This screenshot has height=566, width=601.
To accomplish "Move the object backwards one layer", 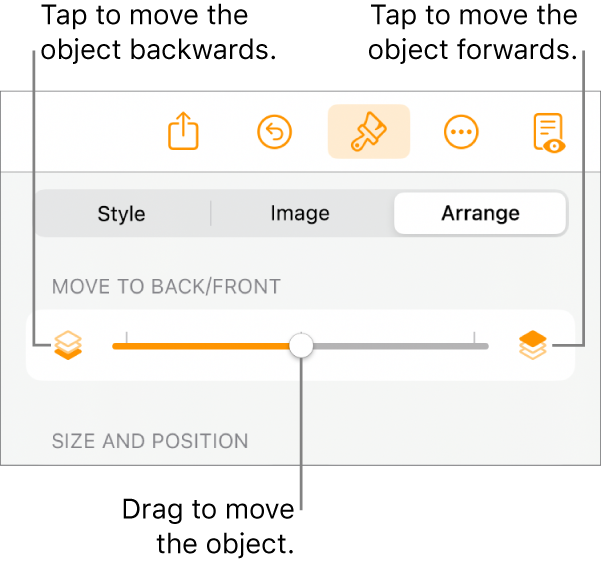I will pos(69,345).
